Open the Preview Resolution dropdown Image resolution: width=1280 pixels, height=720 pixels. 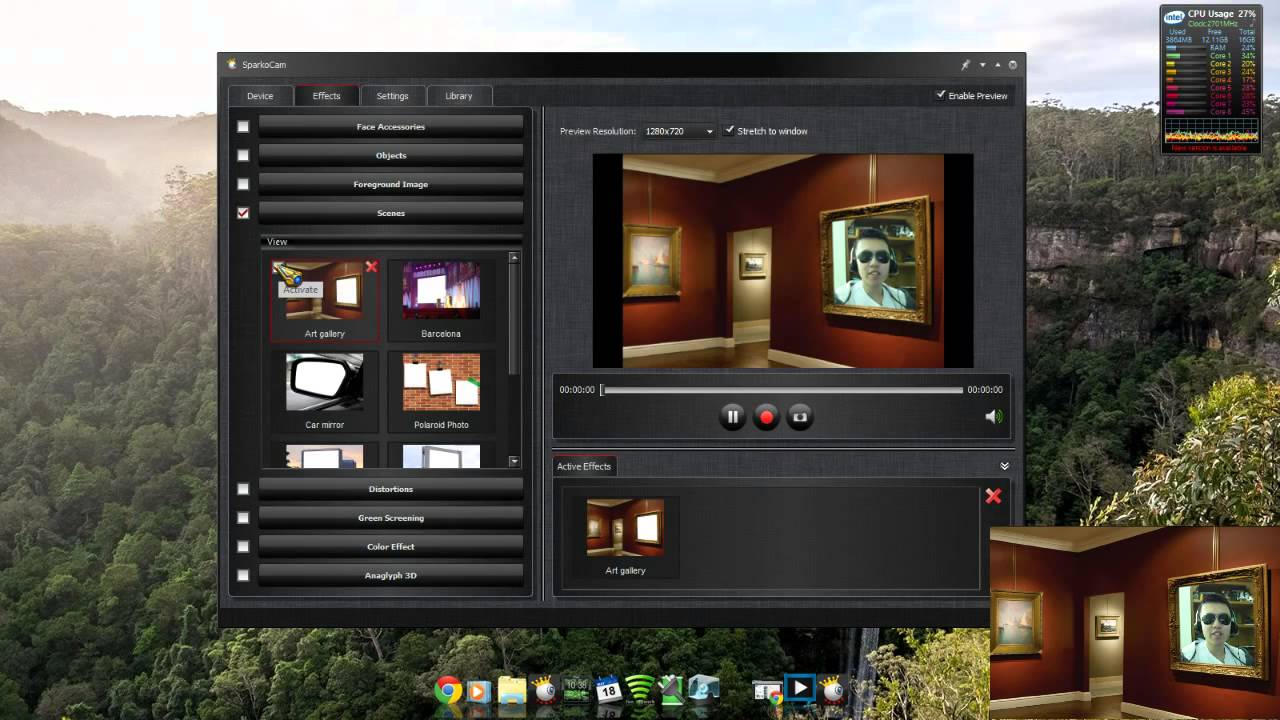(x=680, y=131)
